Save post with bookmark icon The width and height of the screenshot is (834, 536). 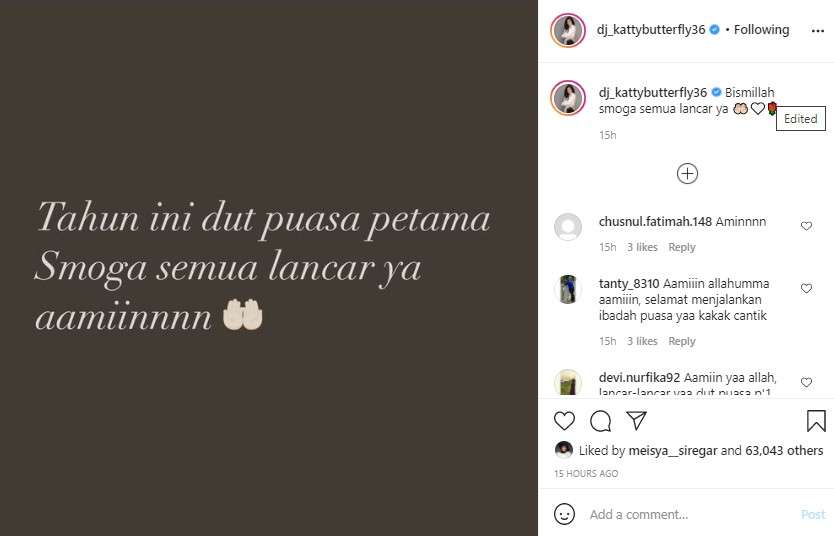(816, 421)
